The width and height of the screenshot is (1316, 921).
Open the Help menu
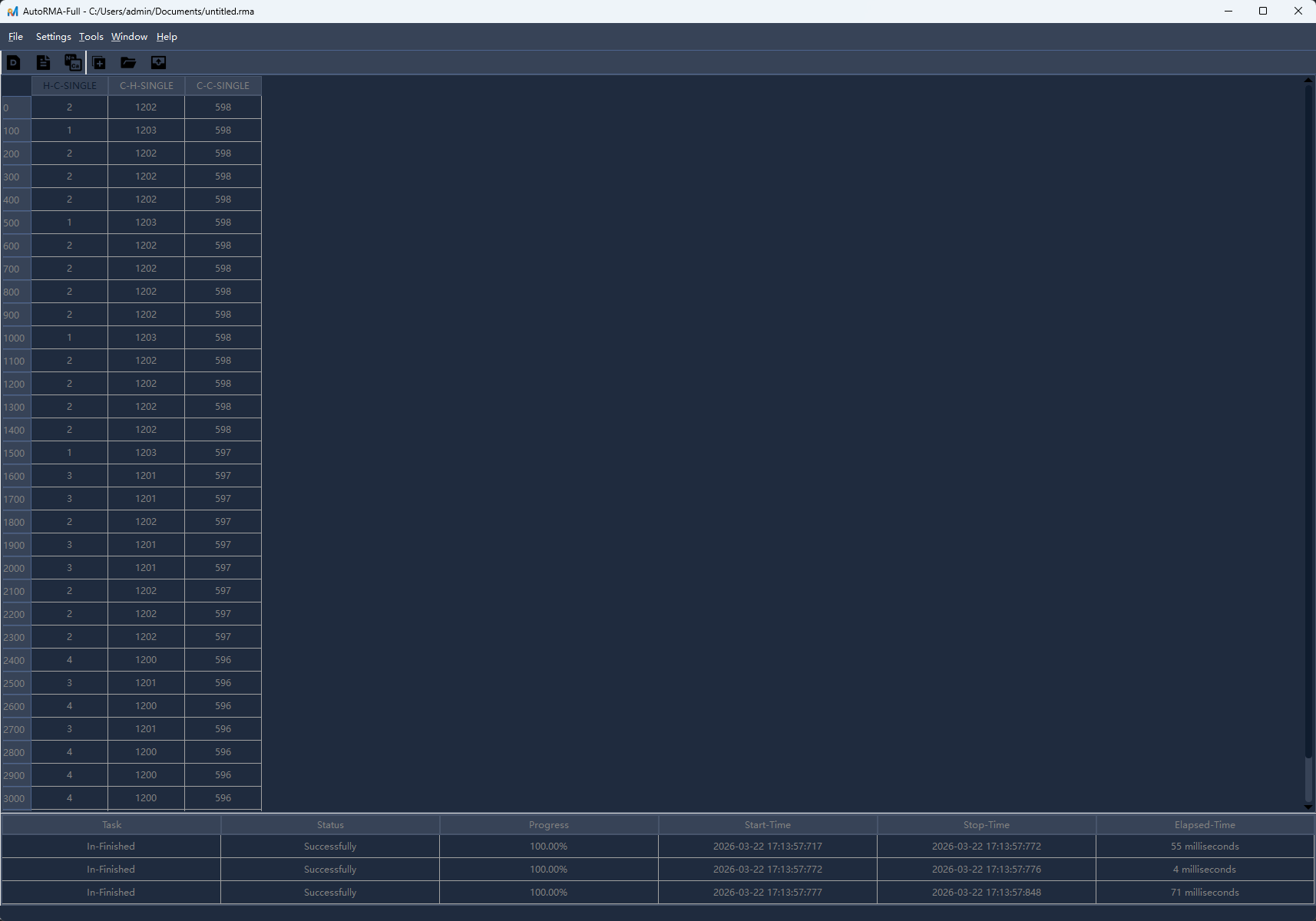tap(167, 37)
